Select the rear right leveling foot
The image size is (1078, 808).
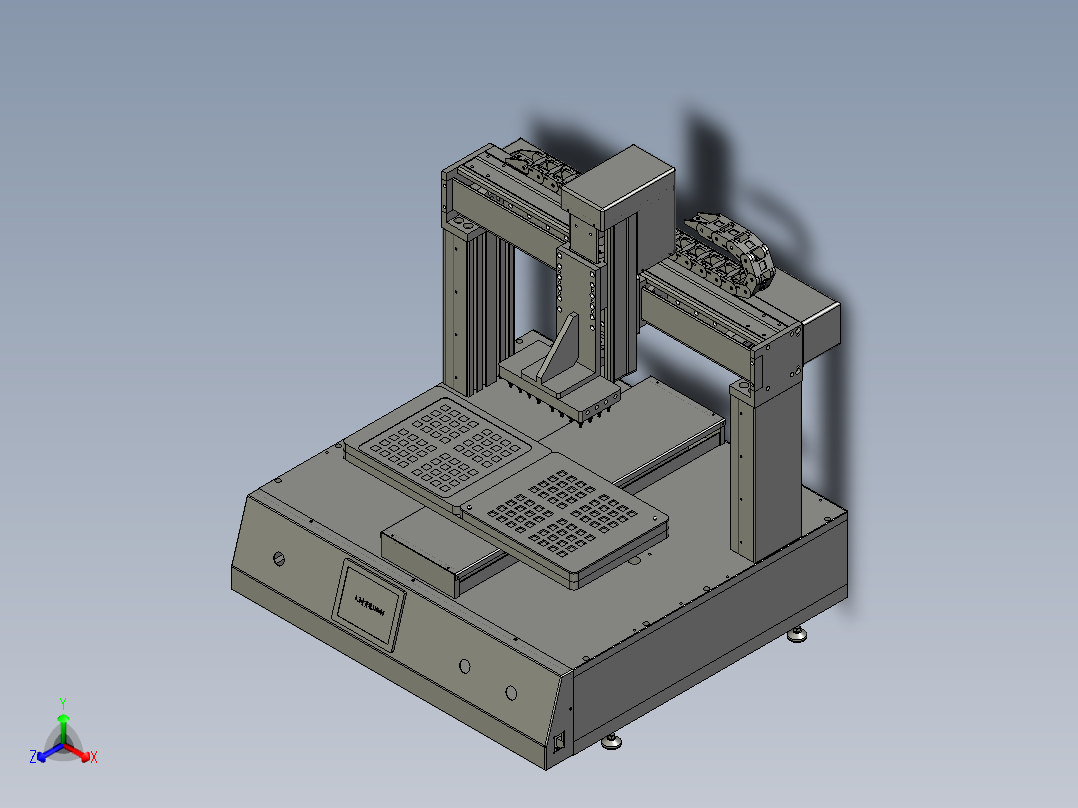click(798, 634)
